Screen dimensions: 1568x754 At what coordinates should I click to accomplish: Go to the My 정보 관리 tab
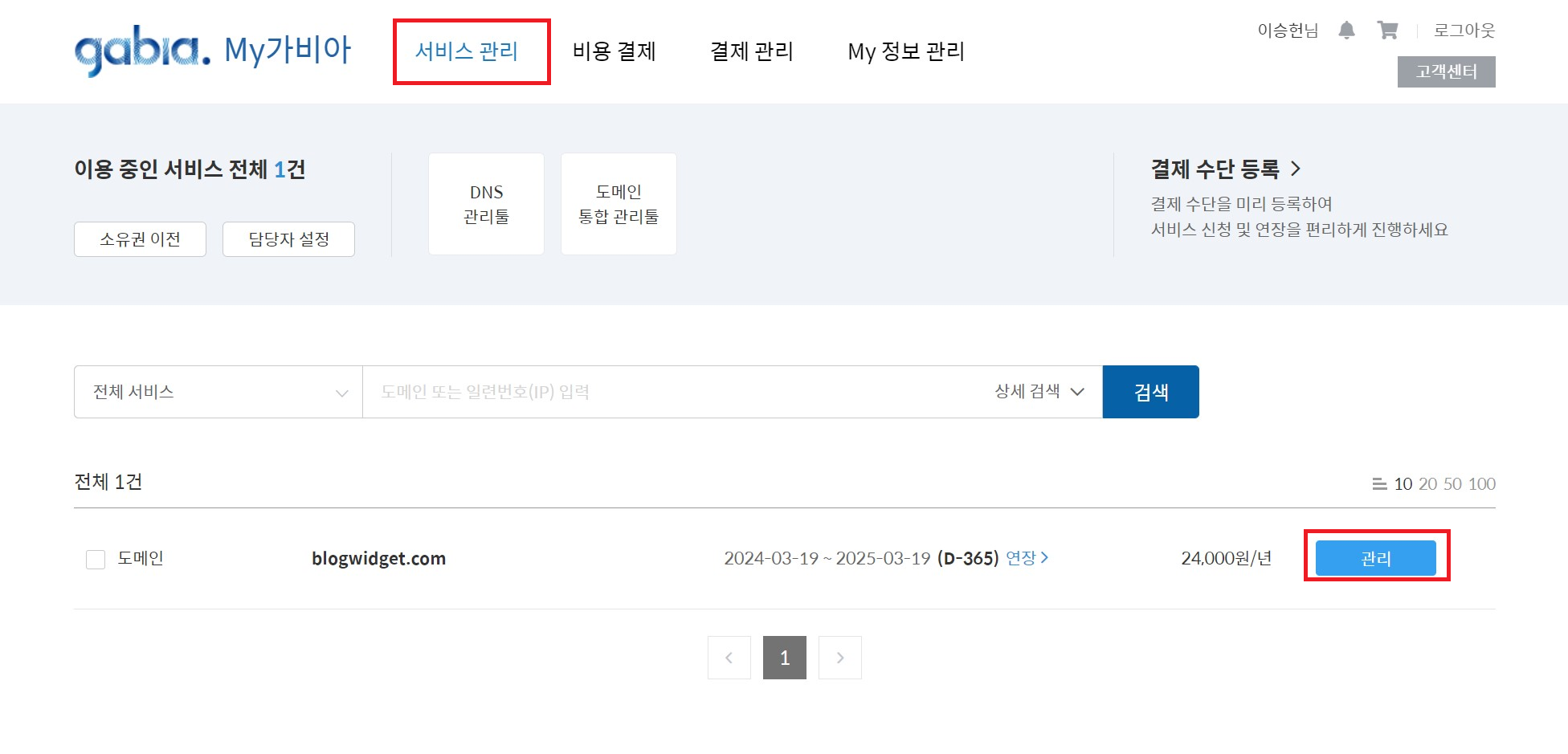pyautogui.click(x=906, y=51)
